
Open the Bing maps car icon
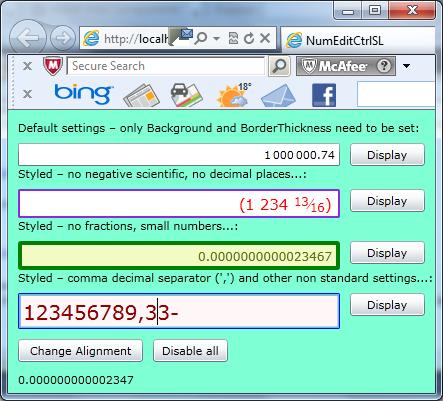coord(186,95)
